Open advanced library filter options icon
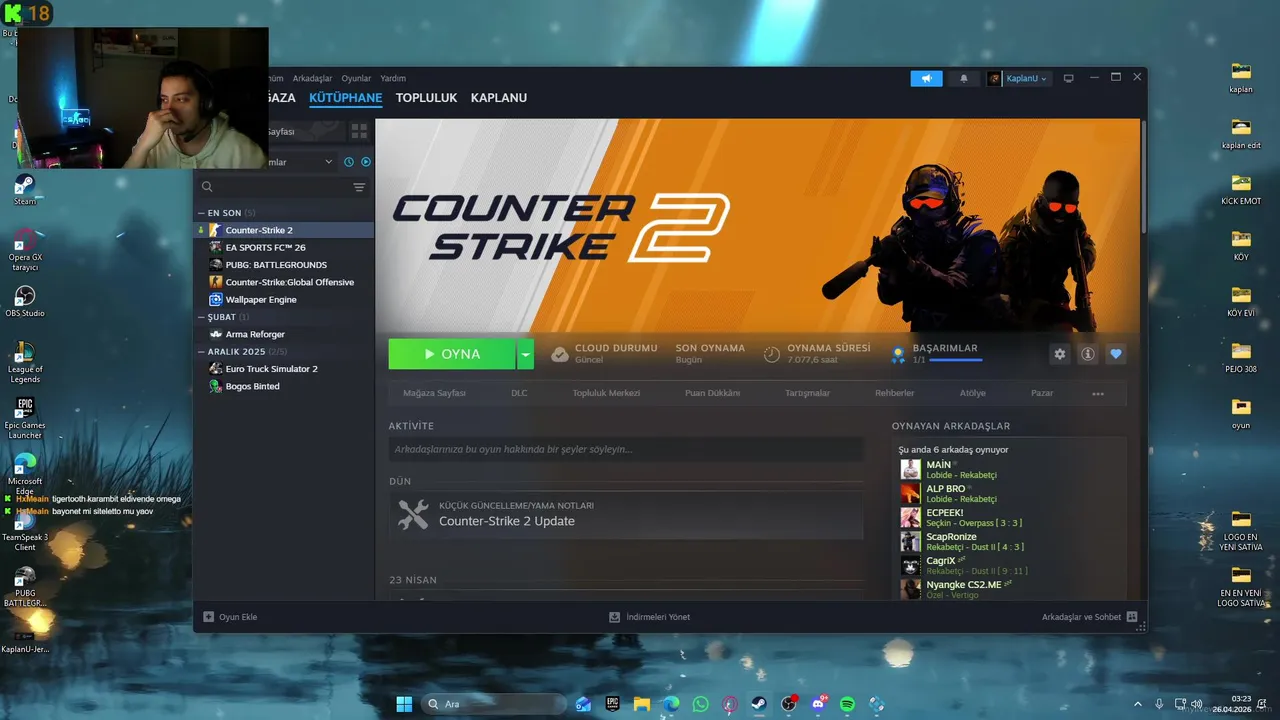 (x=359, y=187)
